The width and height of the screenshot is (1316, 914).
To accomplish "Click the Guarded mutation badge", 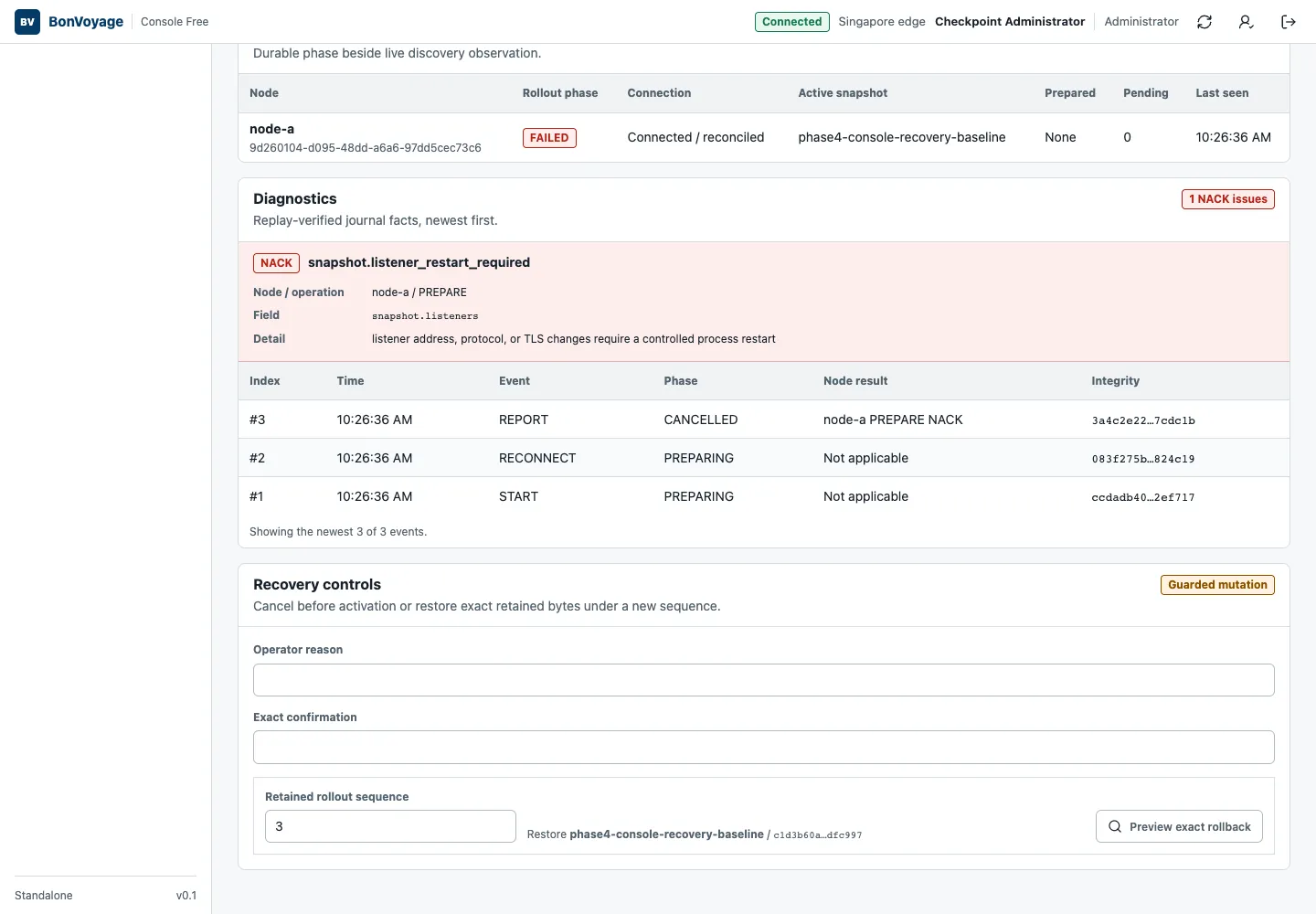I will click(x=1217, y=585).
